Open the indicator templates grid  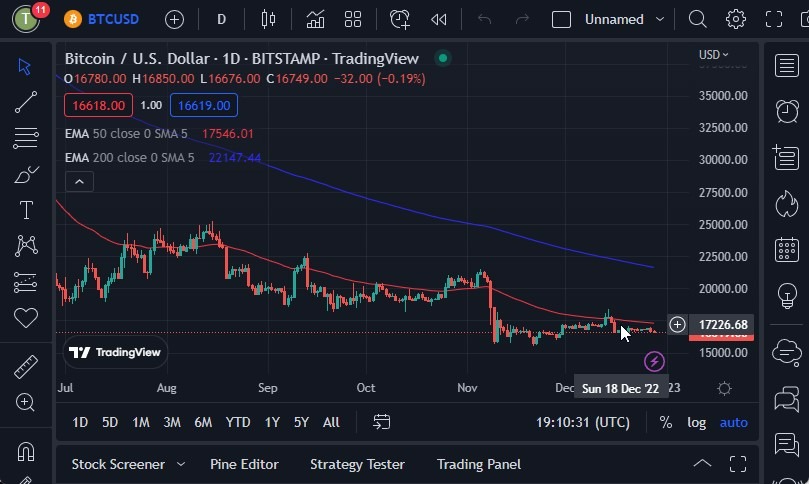(353, 20)
